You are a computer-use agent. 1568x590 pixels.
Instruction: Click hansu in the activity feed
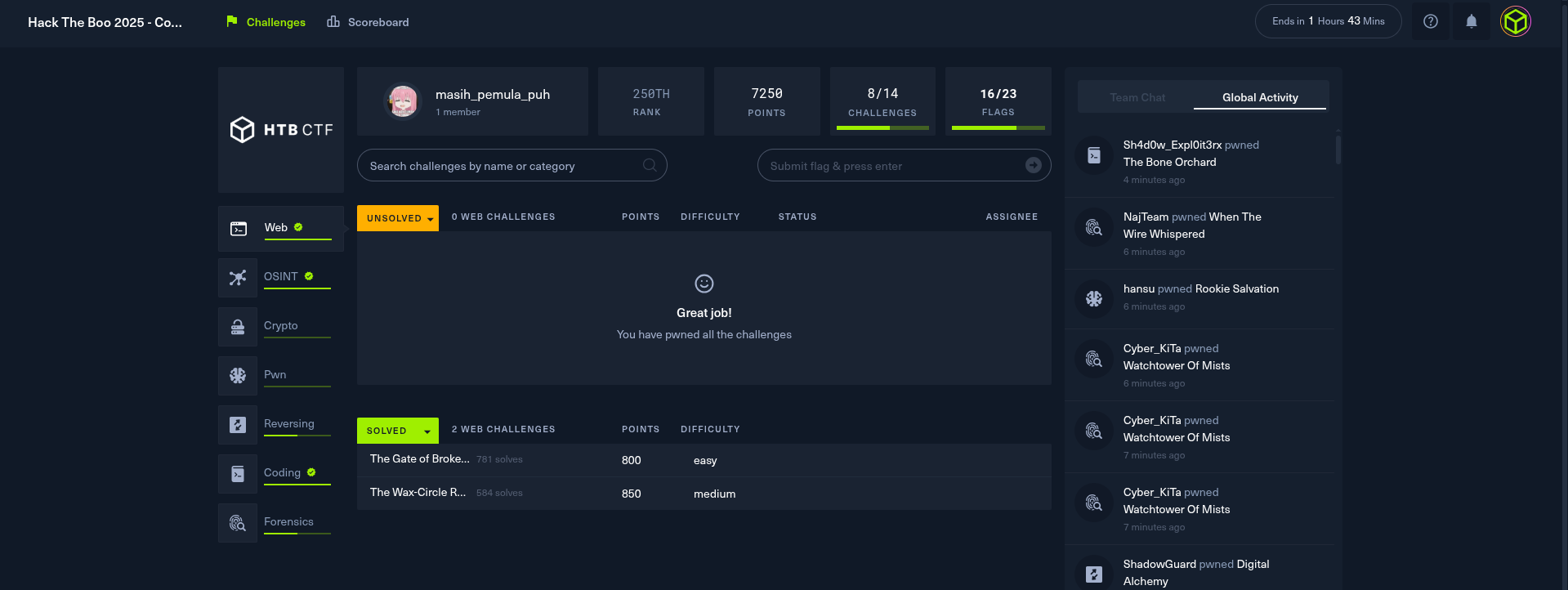coord(1139,288)
